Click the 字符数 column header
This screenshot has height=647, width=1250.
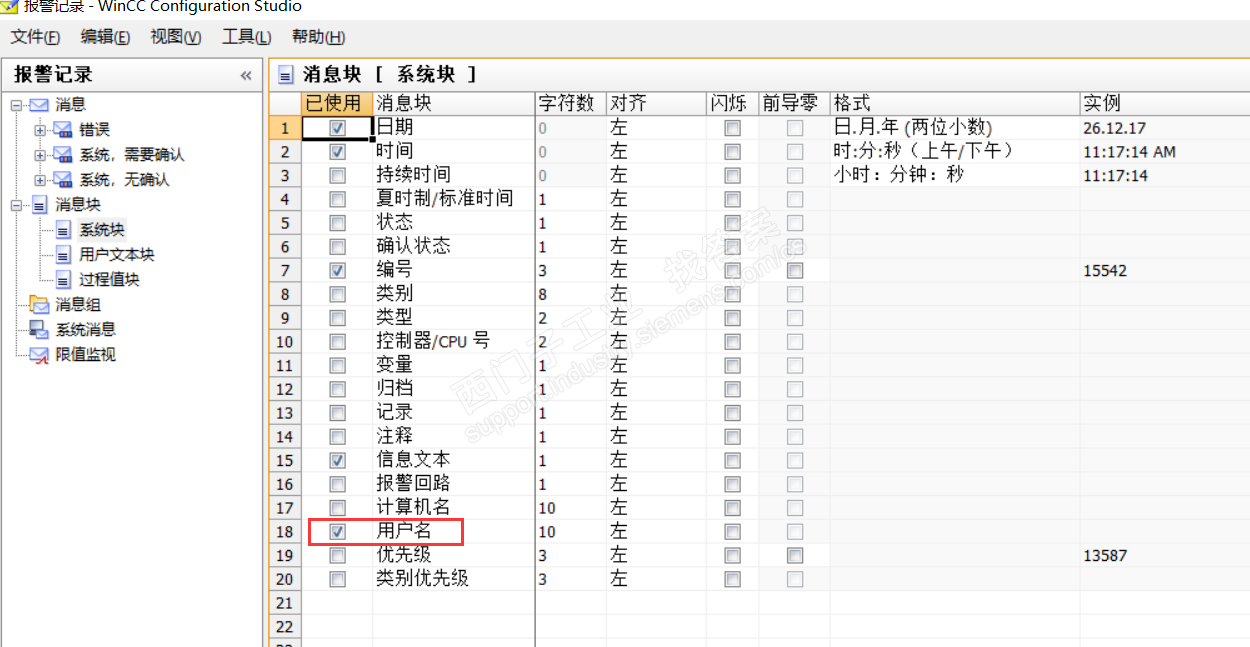pyautogui.click(x=571, y=103)
